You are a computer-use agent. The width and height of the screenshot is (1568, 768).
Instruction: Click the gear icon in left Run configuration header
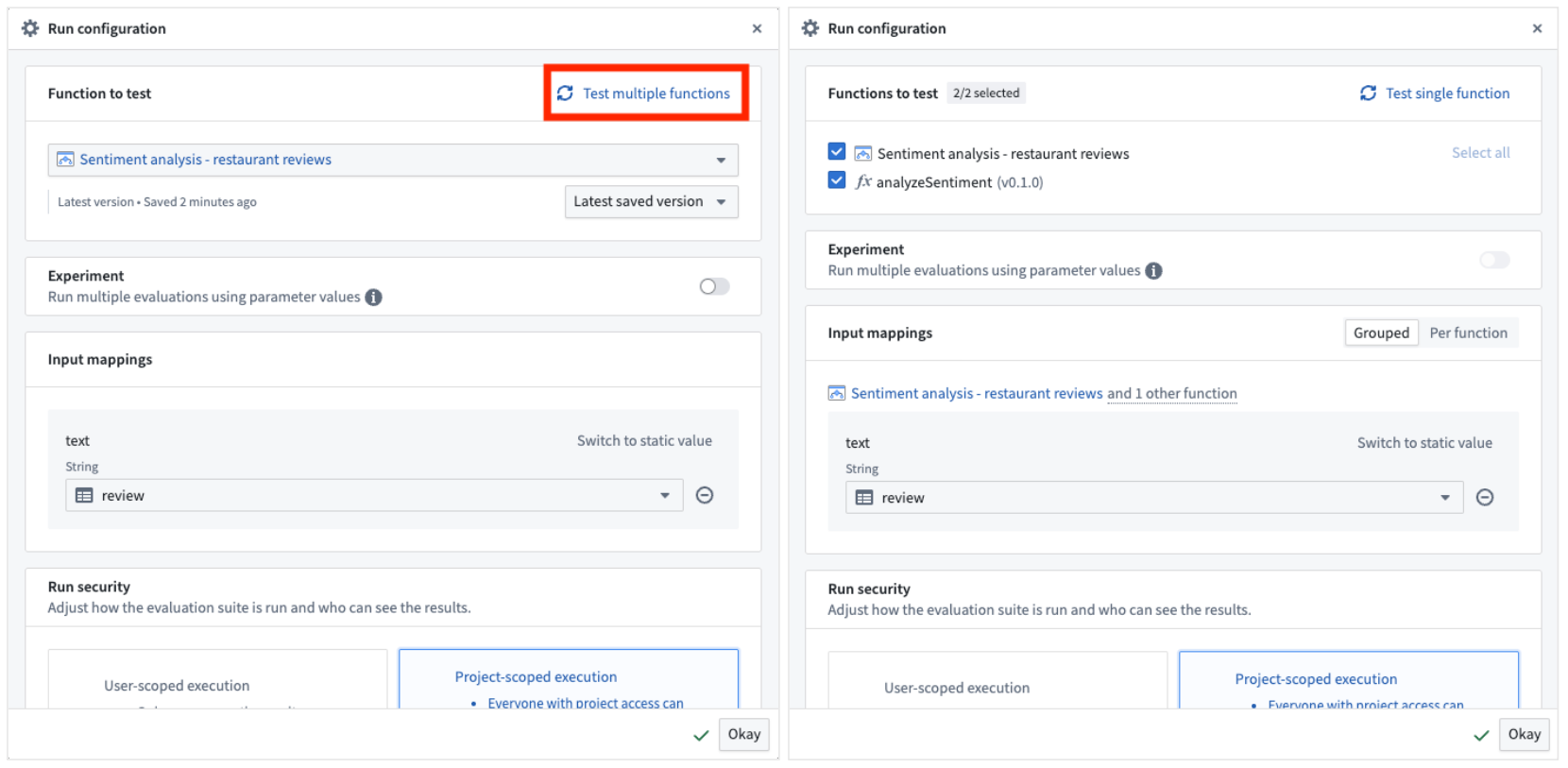(30, 28)
